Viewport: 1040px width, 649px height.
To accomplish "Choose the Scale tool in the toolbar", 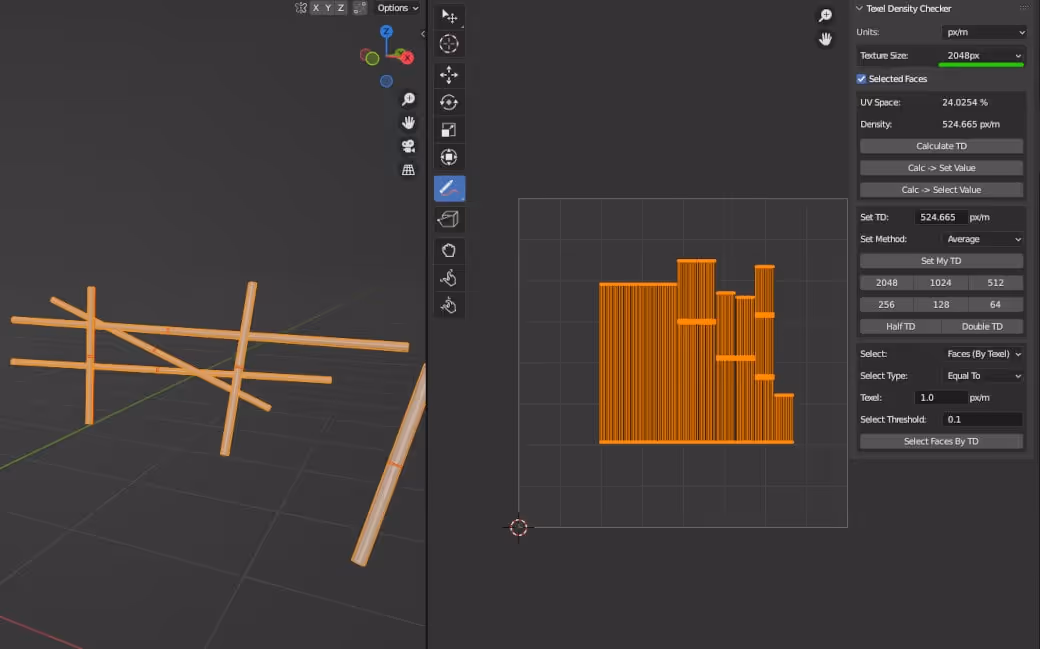I will [449, 129].
